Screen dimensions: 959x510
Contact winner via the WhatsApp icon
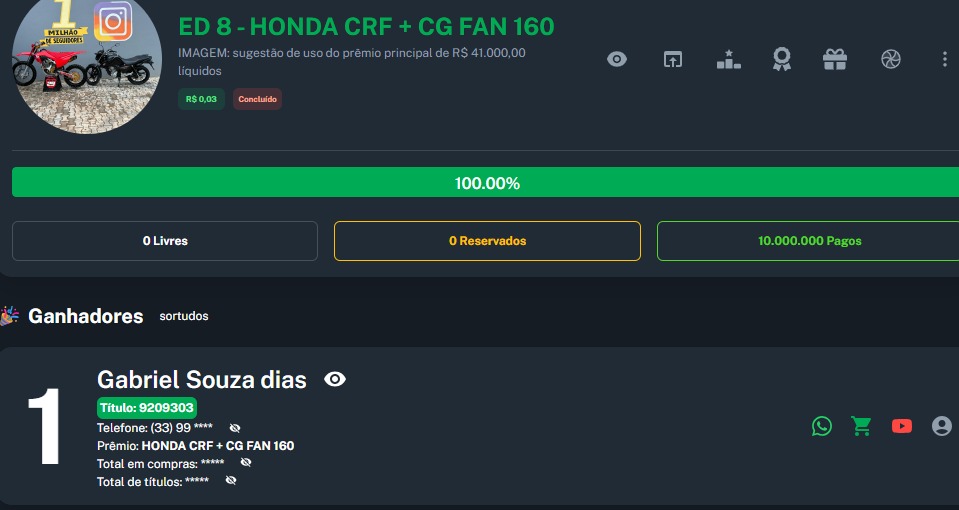[x=822, y=426]
